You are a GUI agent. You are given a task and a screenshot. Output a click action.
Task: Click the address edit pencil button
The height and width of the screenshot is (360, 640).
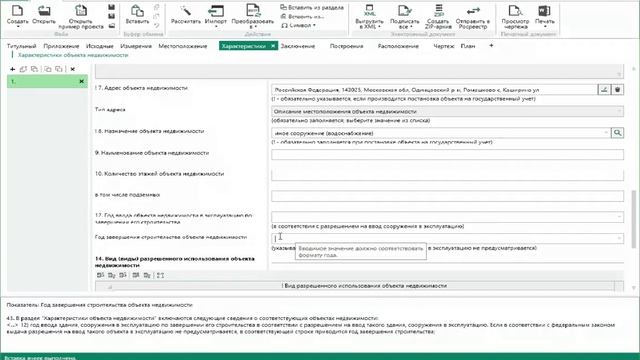[x=604, y=89]
